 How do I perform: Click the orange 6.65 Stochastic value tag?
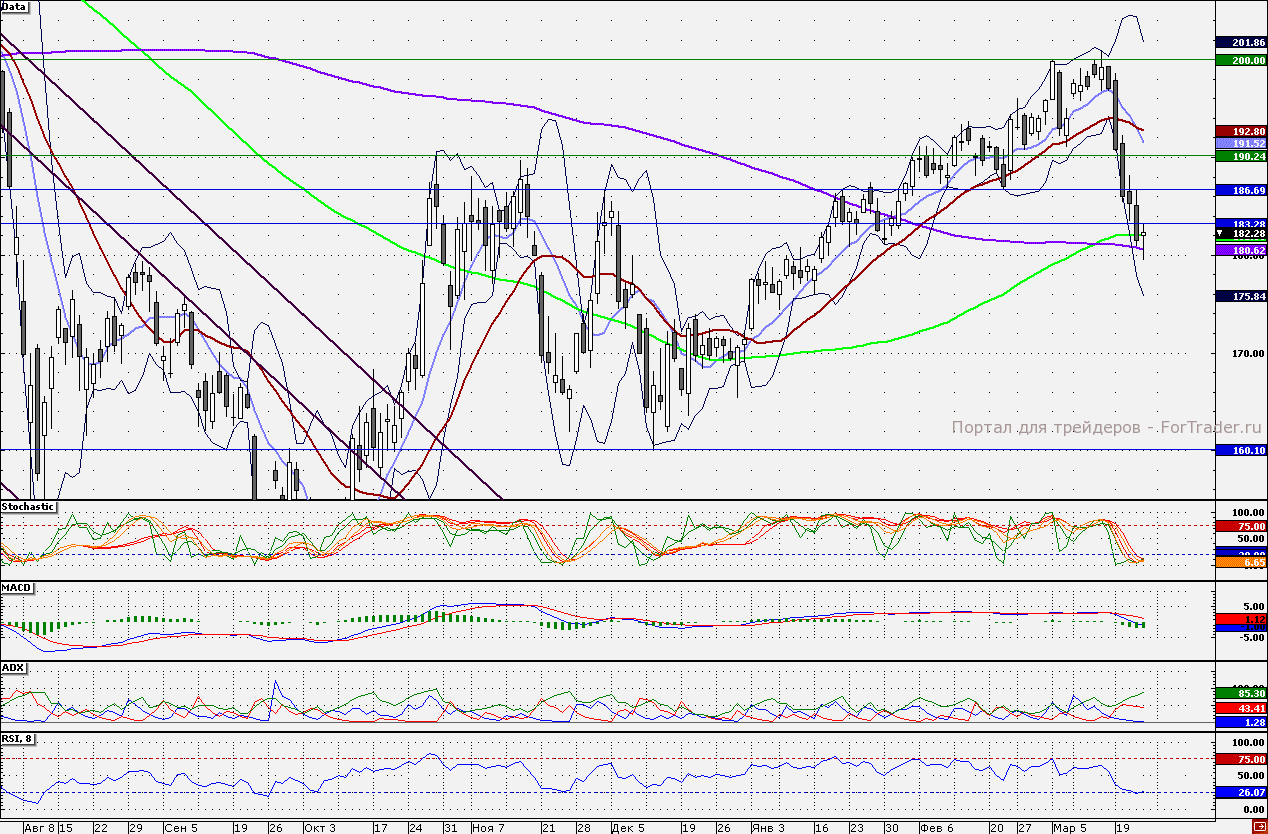point(1241,564)
